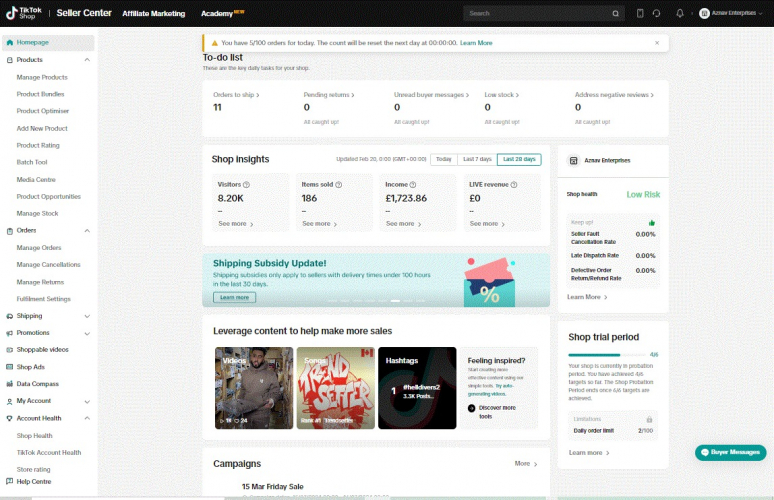Click Learn More under shop health rates
774x500 pixels.
[587, 297]
